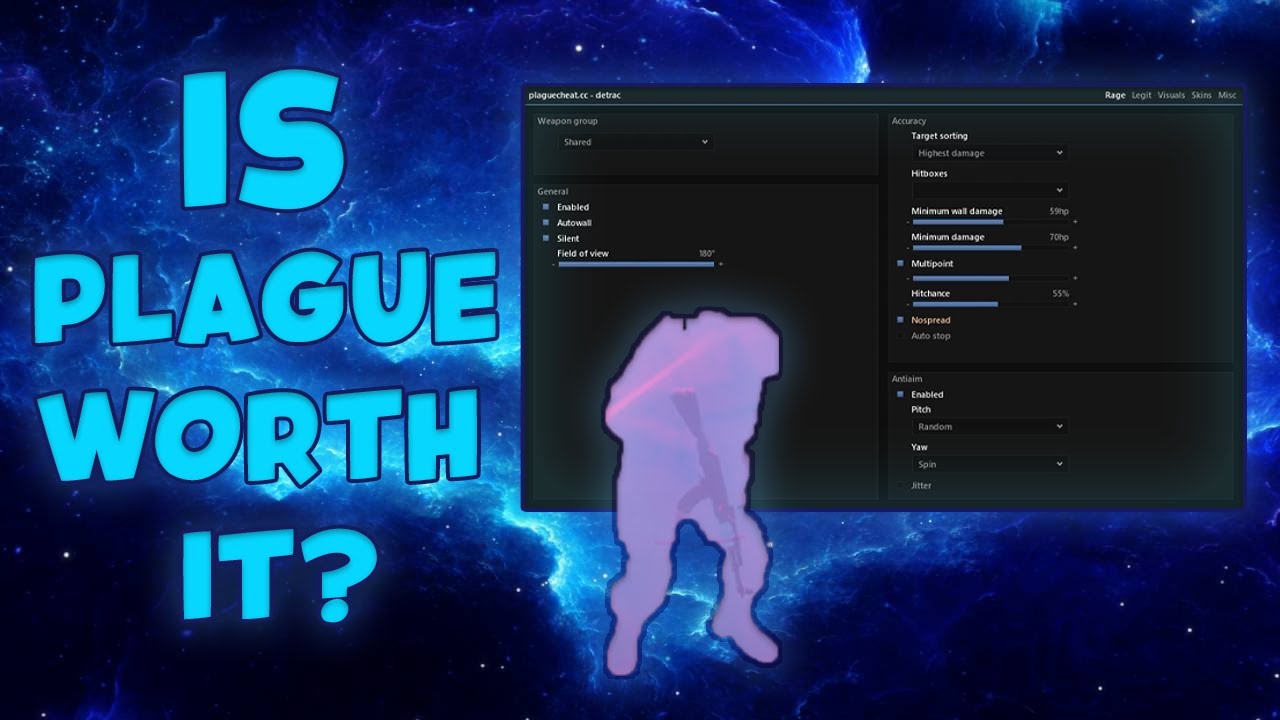The width and height of the screenshot is (1280, 720).
Task: Click the 55% hitchance value
Action: 1061,294
